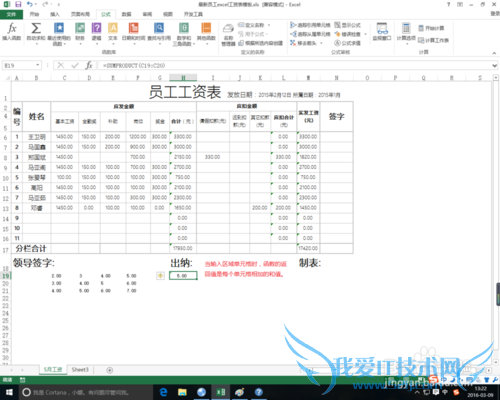500x400 pixels.
Task: Click the Undo arrow in quick access toolbar
Action: click(30, 4)
